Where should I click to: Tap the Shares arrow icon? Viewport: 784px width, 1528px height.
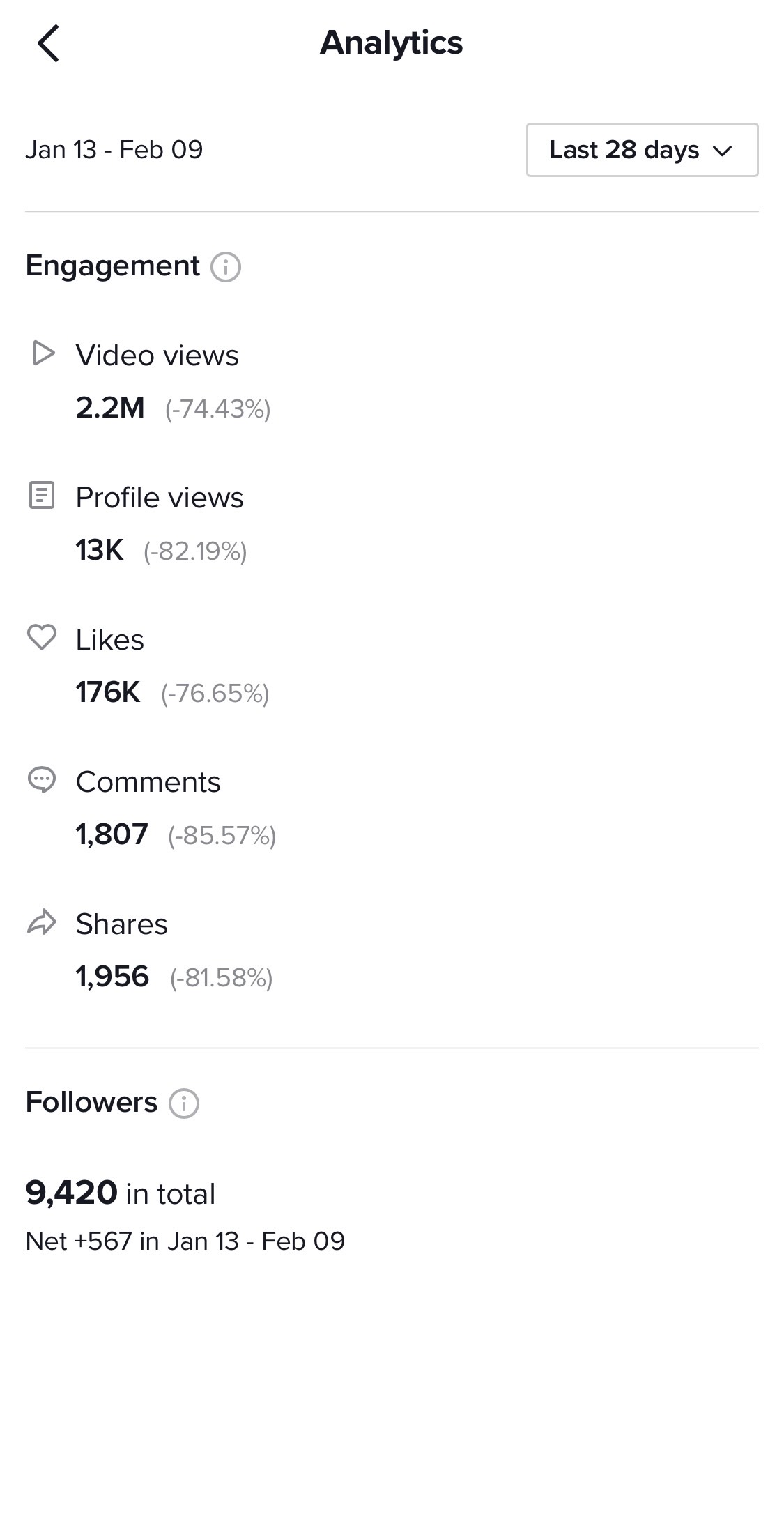42,922
